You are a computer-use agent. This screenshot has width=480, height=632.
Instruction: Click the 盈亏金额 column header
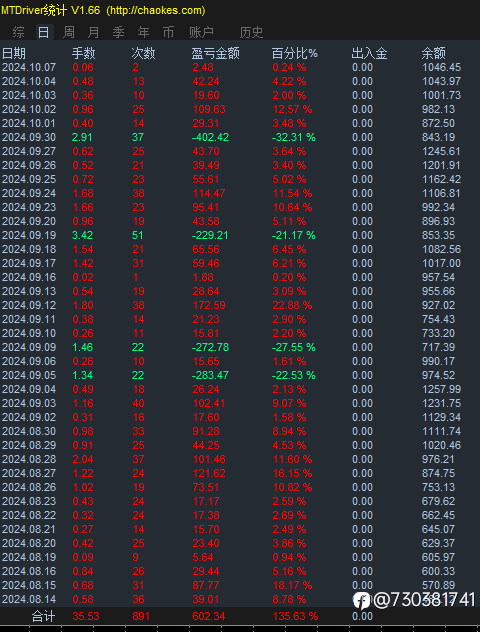coord(216,53)
